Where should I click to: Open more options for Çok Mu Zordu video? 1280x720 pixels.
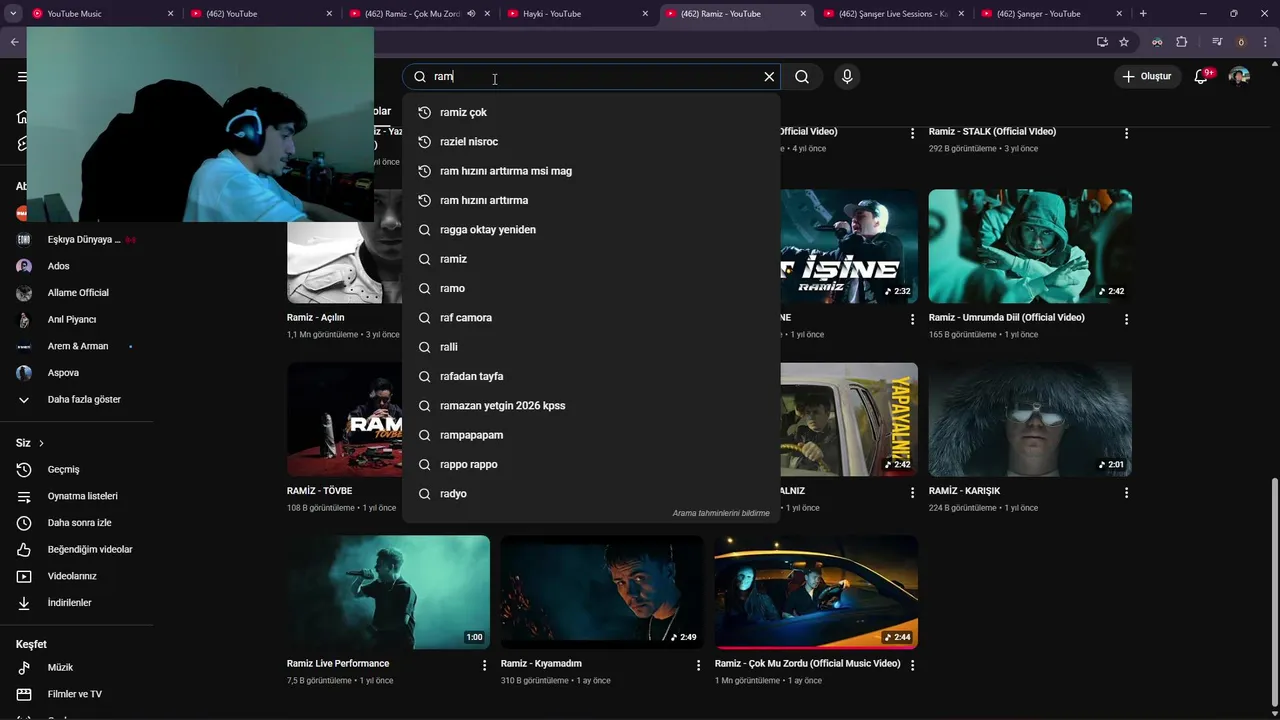tap(912, 665)
